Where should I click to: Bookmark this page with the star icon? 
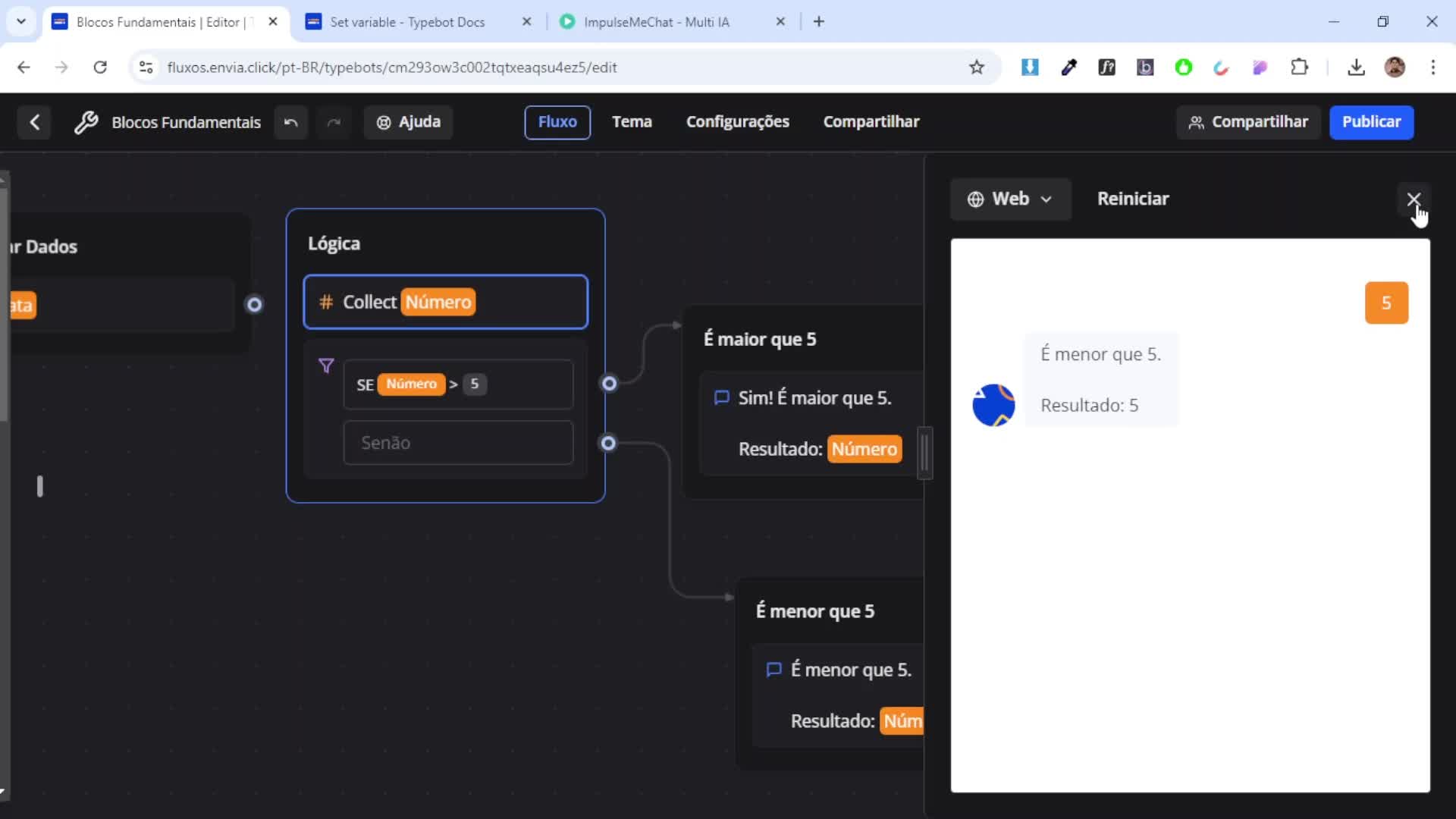click(x=977, y=67)
